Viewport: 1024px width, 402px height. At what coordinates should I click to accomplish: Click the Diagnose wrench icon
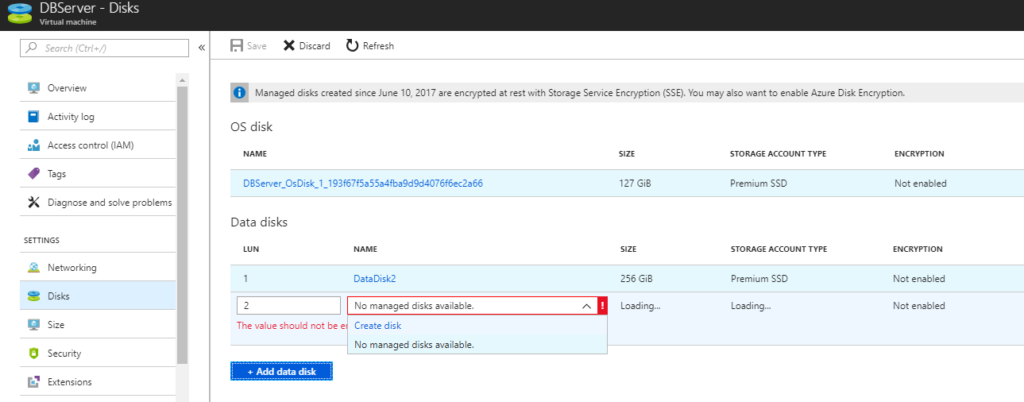[x=34, y=202]
